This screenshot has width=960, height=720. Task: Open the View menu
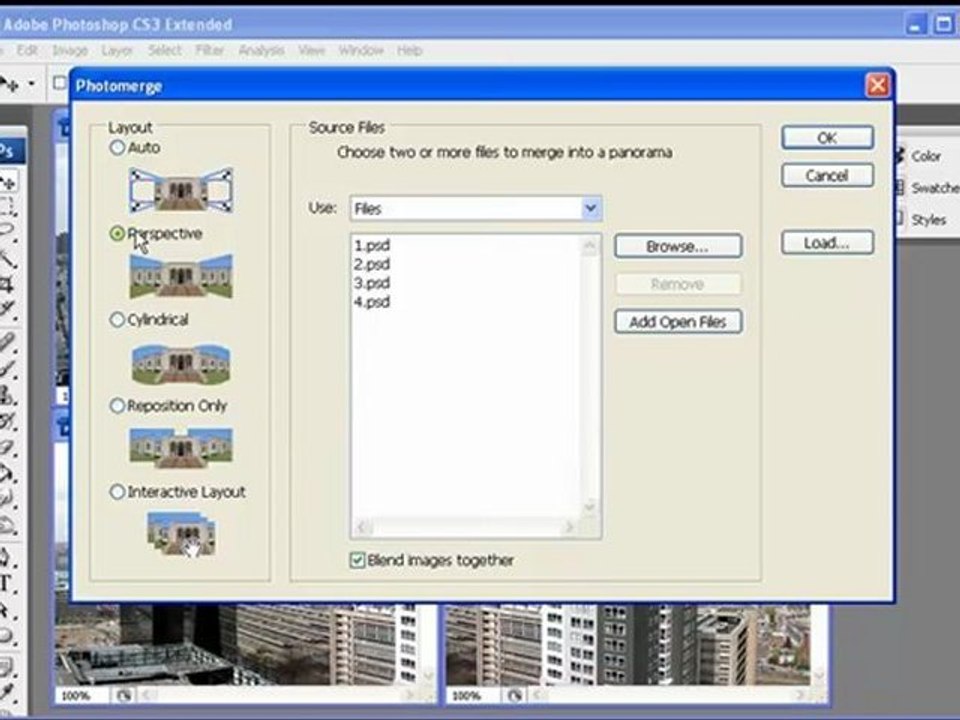[x=312, y=50]
